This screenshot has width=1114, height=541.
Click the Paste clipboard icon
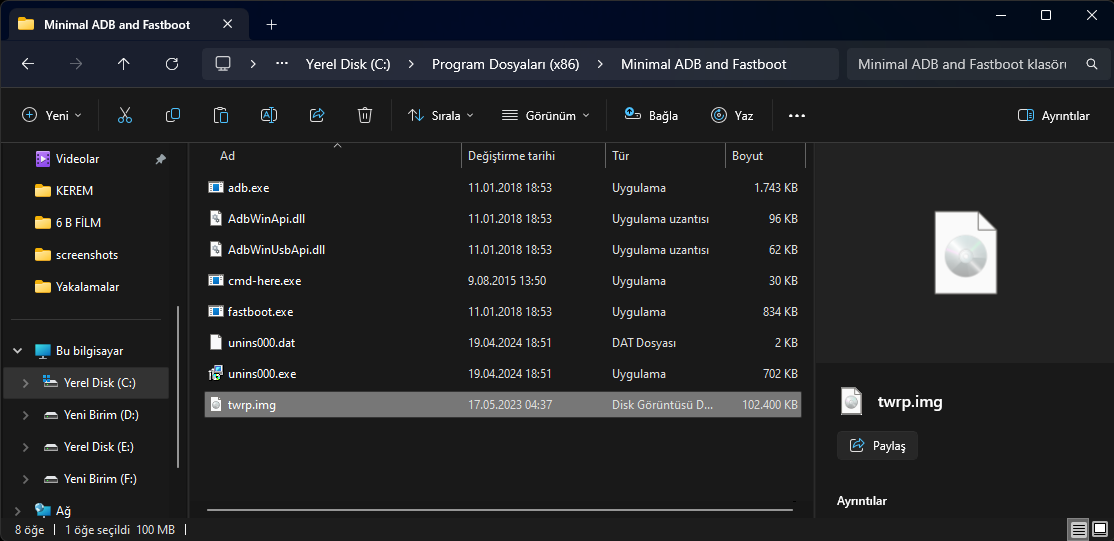pos(221,115)
